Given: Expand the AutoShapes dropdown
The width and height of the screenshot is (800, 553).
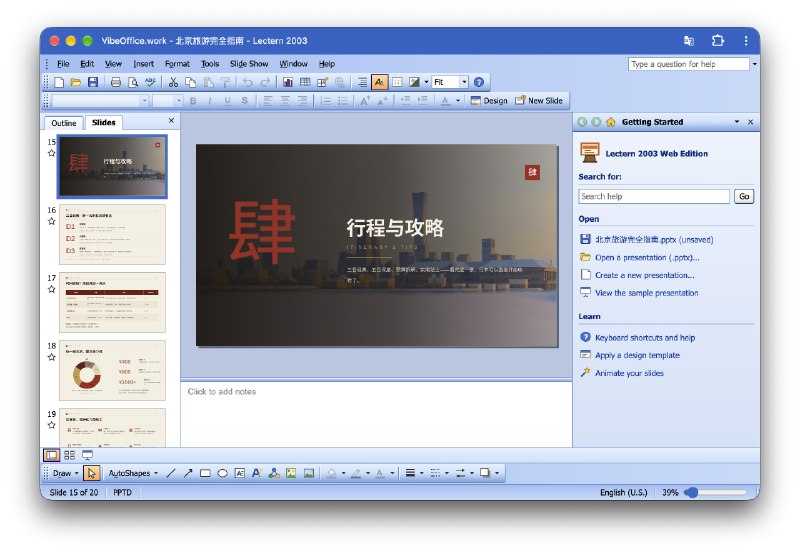Looking at the screenshot, I should point(133,473).
